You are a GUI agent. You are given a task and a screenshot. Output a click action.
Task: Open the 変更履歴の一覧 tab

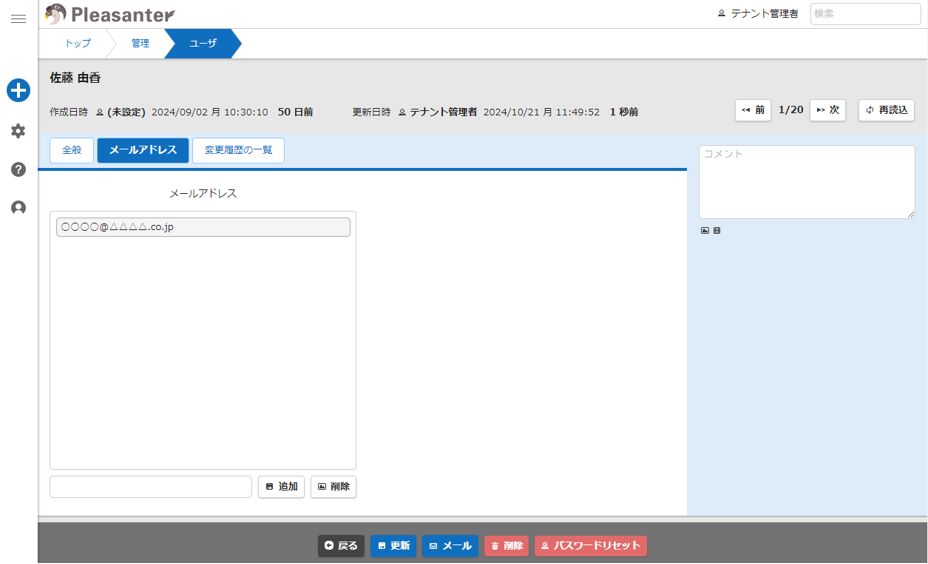coord(238,150)
